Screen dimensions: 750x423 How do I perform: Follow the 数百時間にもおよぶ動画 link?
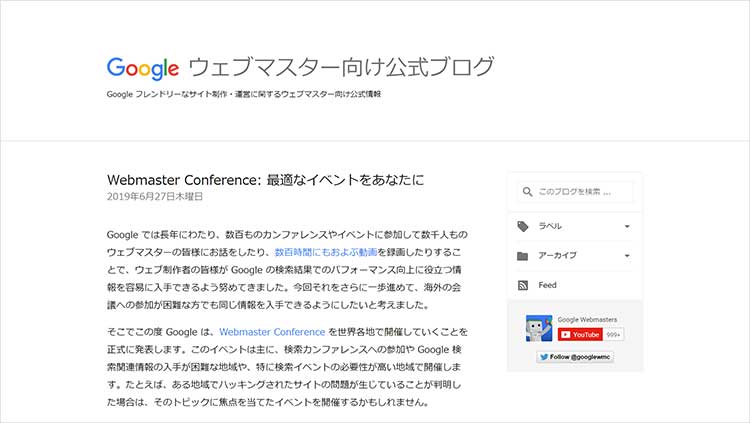click(x=326, y=252)
